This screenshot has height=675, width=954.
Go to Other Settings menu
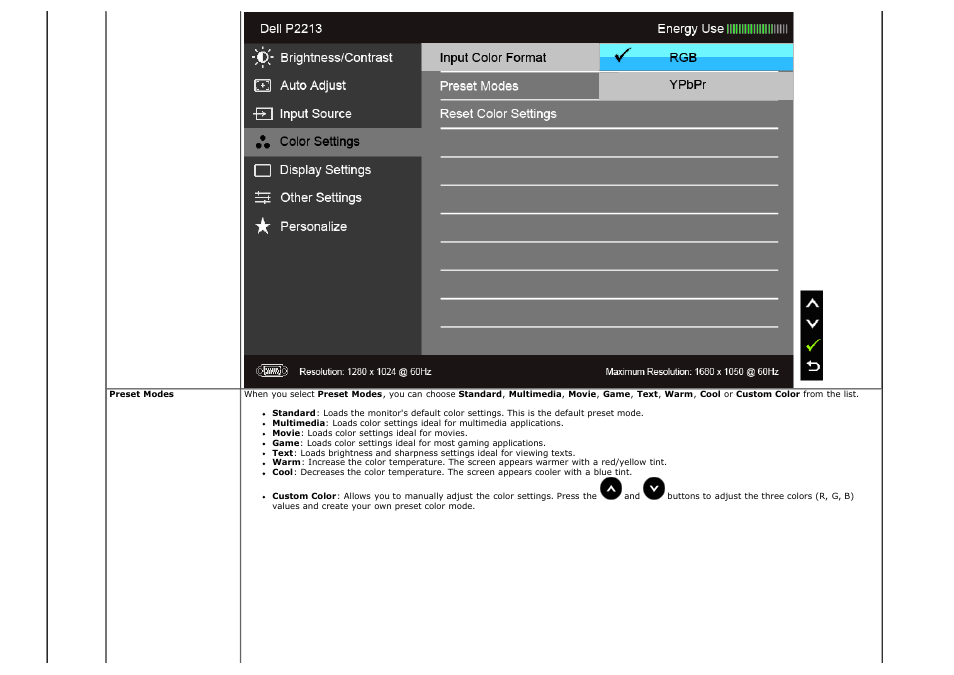[333, 198]
